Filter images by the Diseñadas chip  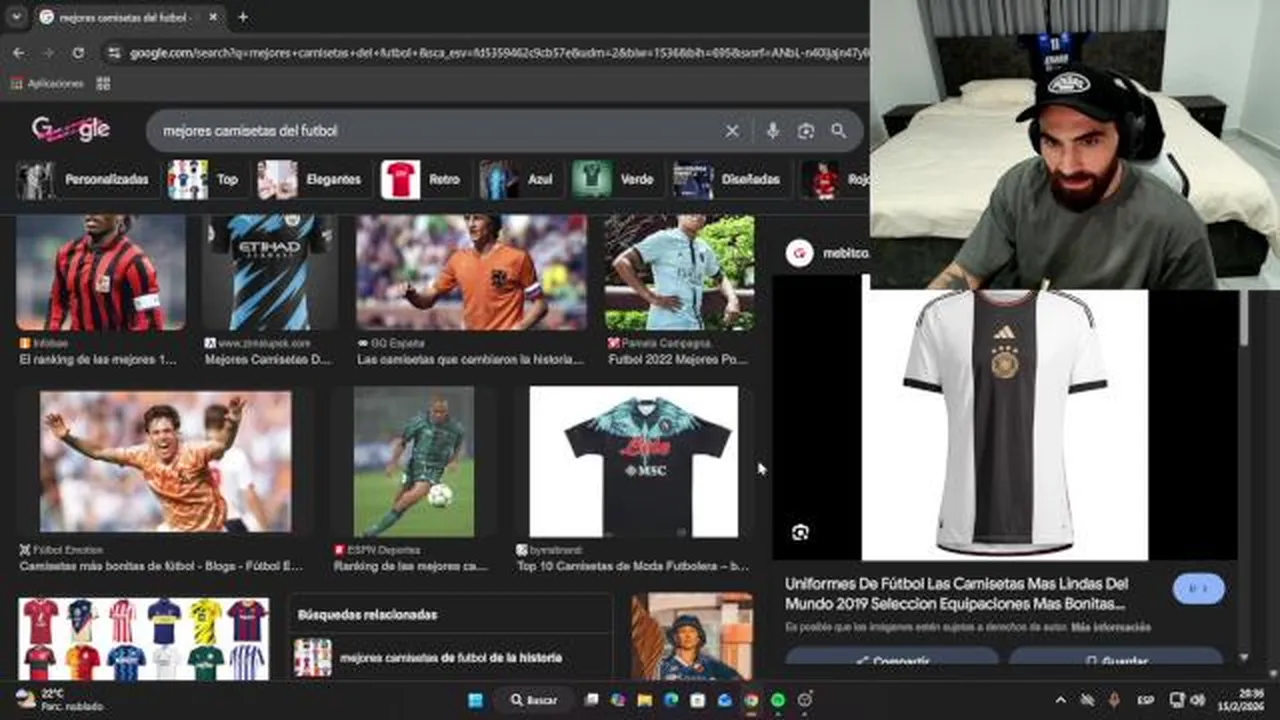pos(727,180)
